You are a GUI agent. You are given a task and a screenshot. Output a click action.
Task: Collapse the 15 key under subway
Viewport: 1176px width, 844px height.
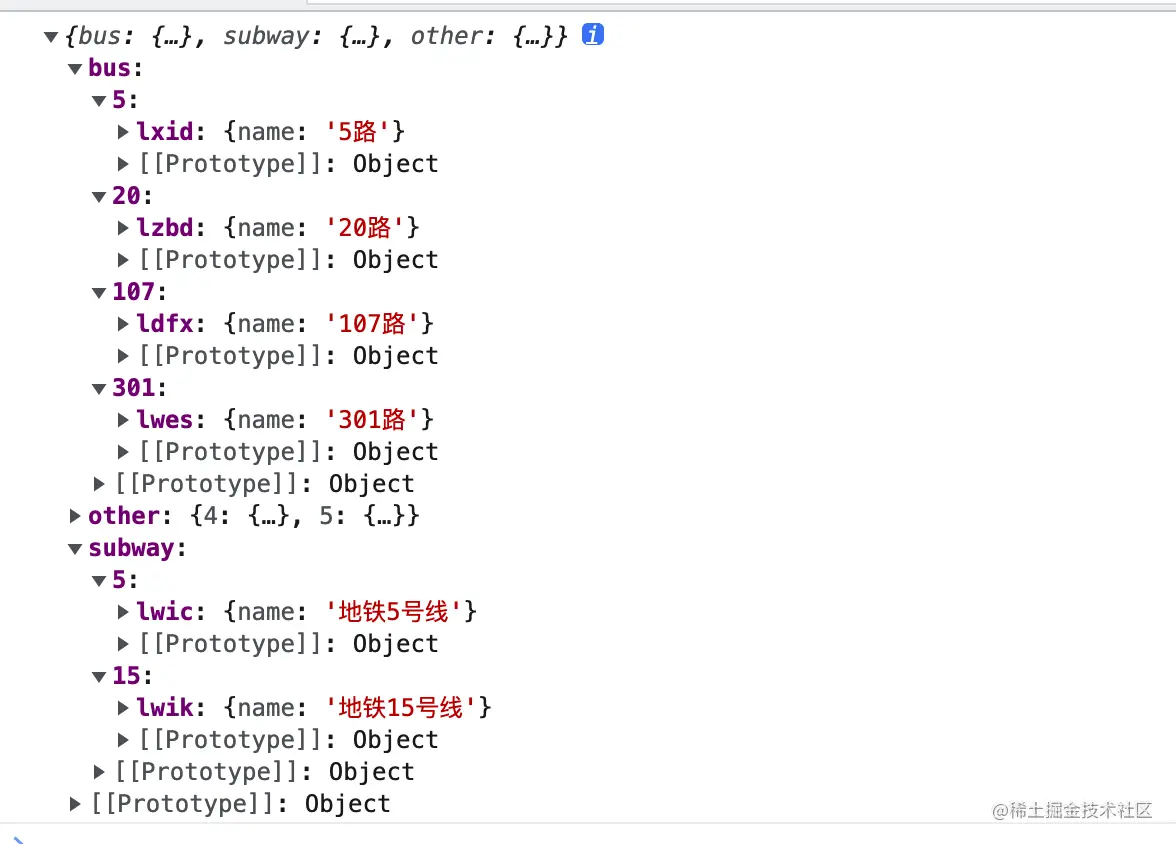[x=99, y=677]
